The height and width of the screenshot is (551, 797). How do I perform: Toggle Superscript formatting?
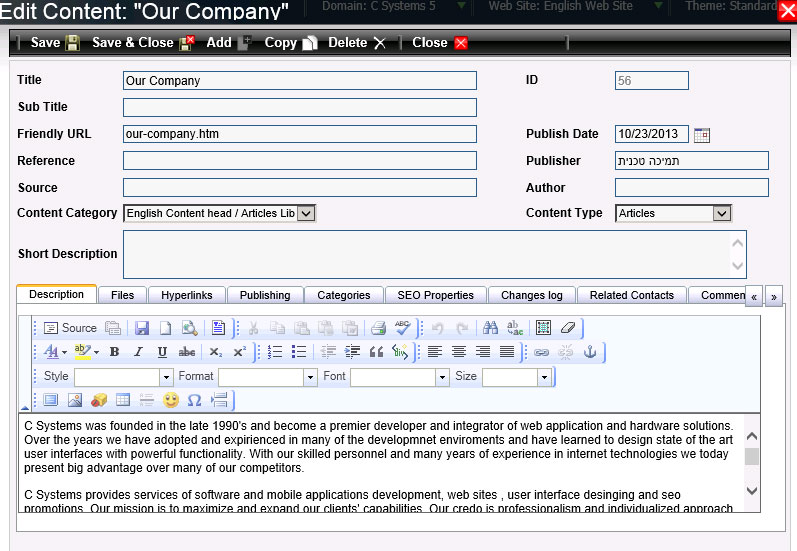(x=239, y=352)
